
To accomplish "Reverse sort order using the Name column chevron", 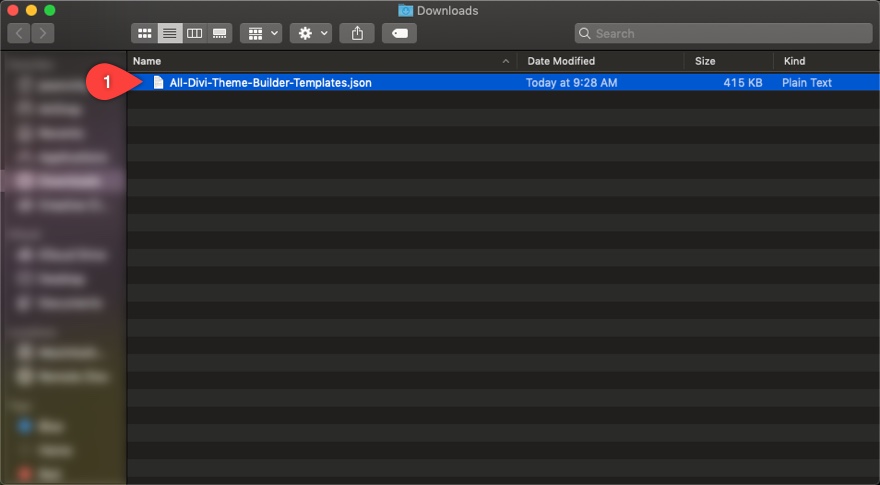I will [506, 61].
